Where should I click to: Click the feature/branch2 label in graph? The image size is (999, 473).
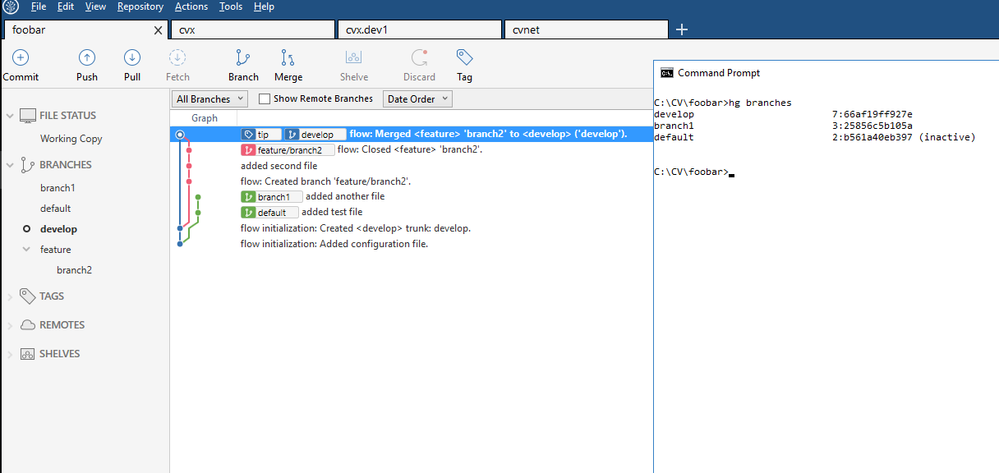pos(288,150)
